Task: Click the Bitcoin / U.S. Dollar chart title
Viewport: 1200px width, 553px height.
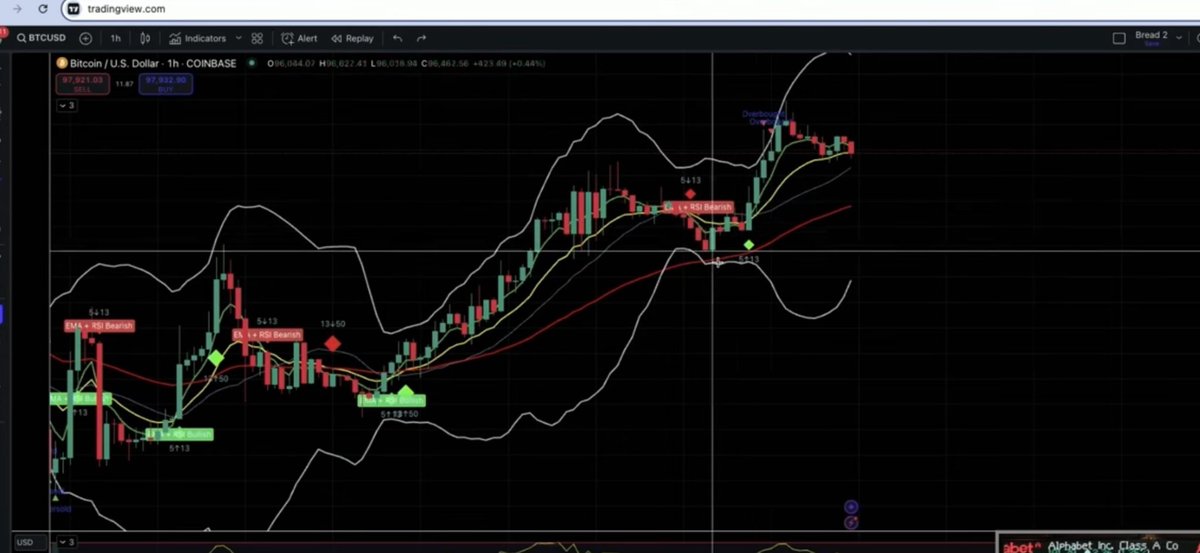Action: pyautogui.click(x=152, y=63)
